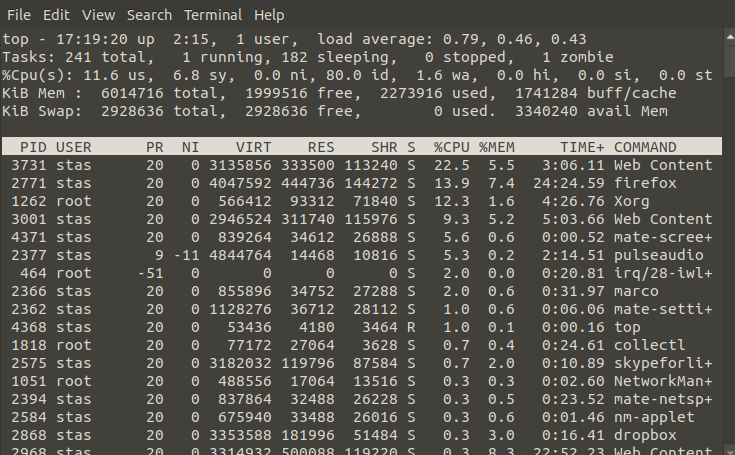Click the %MEM column header
The height and width of the screenshot is (455, 735).
click(x=496, y=147)
